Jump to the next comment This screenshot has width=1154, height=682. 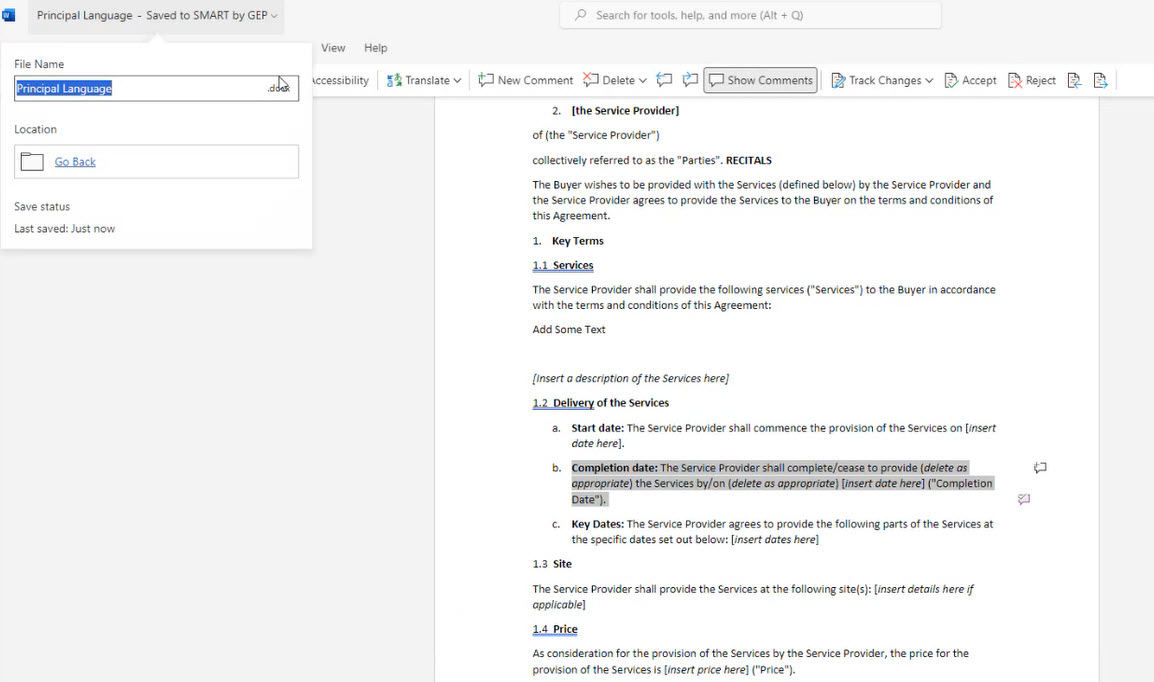coord(690,80)
